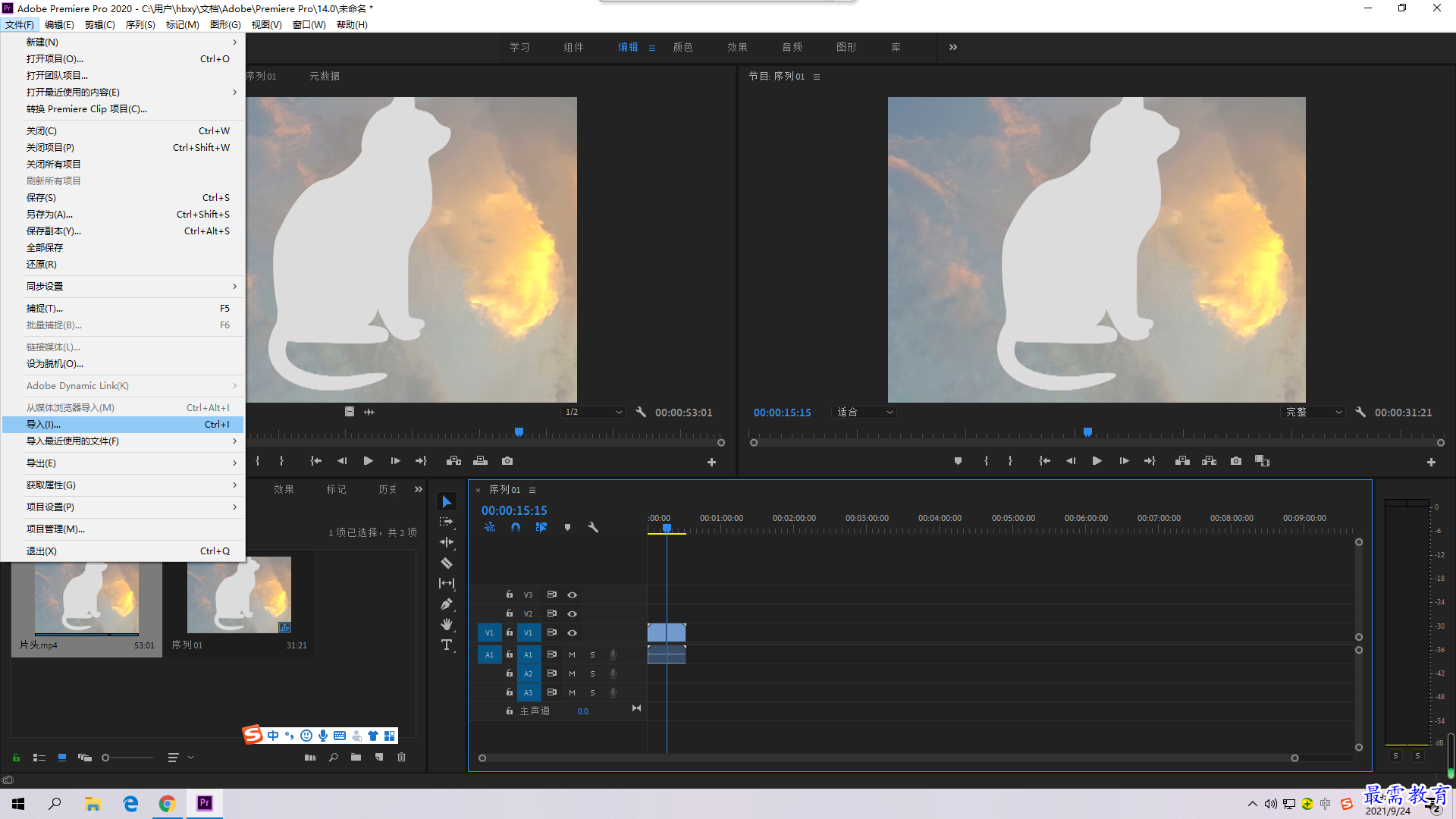Image resolution: width=1456 pixels, height=819 pixels.
Task: Select the Type tool
Action: click(447, 645)
